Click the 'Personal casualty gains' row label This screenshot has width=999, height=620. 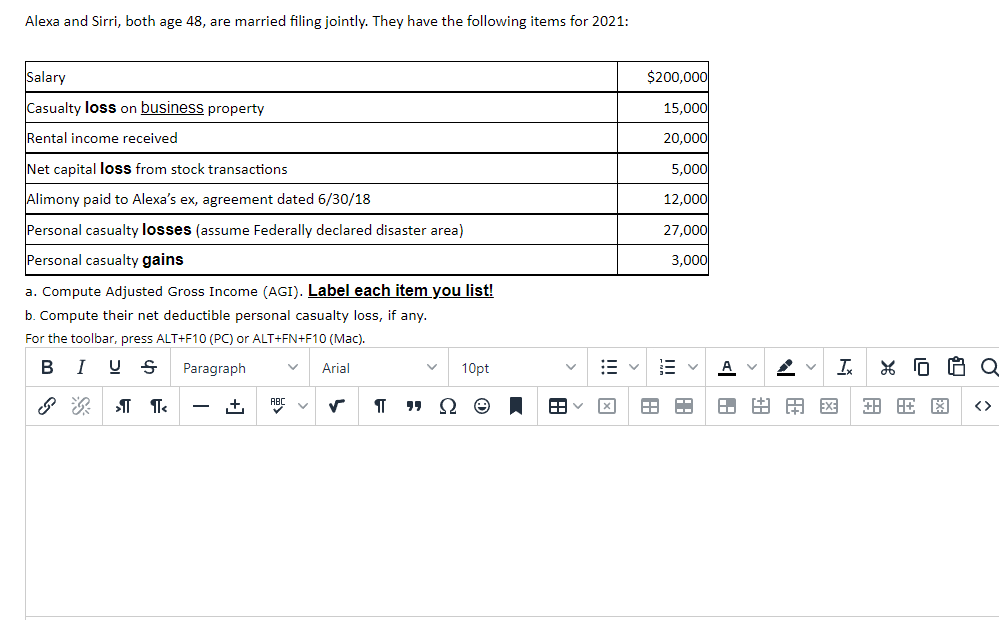pos(105,260)
